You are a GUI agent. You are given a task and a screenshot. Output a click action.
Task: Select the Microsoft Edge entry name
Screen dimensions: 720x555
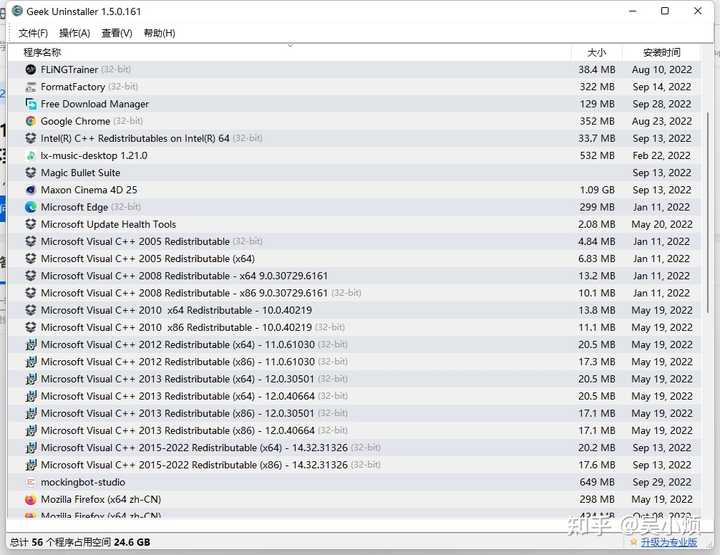point(74,207)
